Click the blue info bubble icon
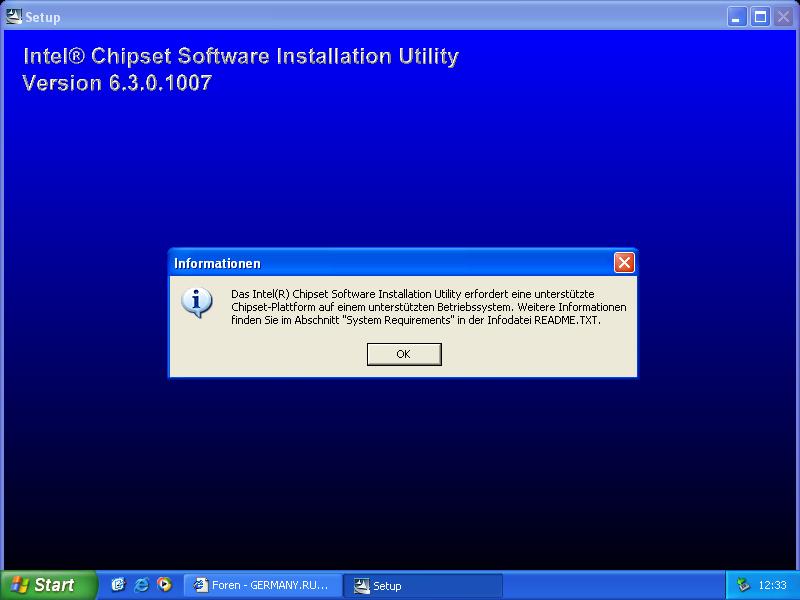 196,302
